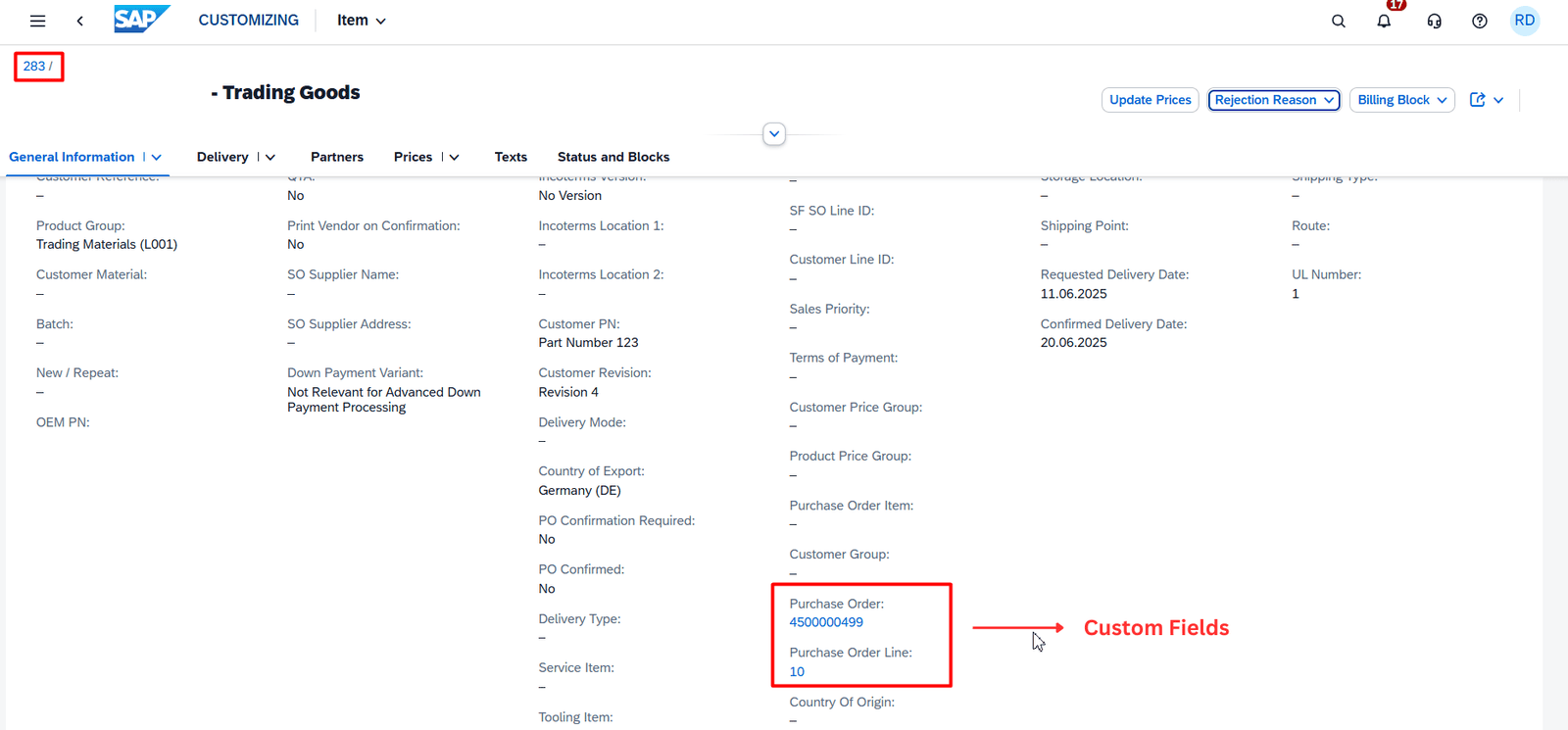Expand the Item dropdown in header
Viewport: 1568px width, 730px height.
pos(361,21)
